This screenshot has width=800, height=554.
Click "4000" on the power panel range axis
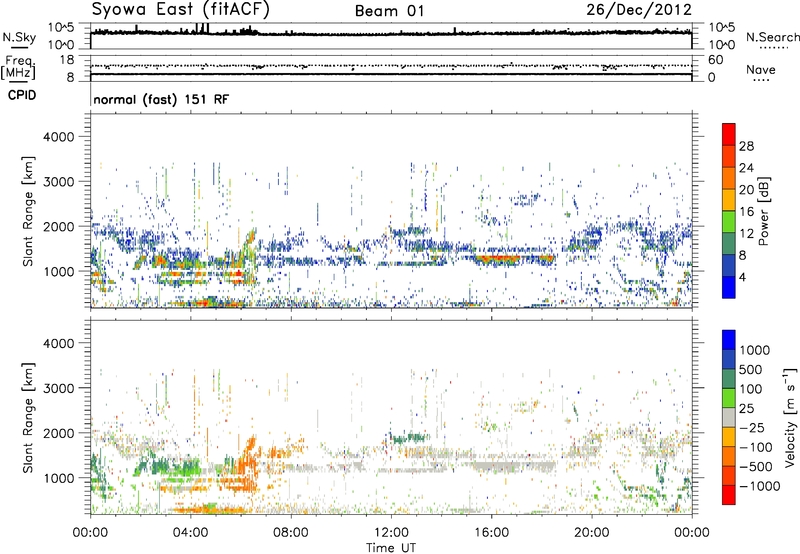59,137
